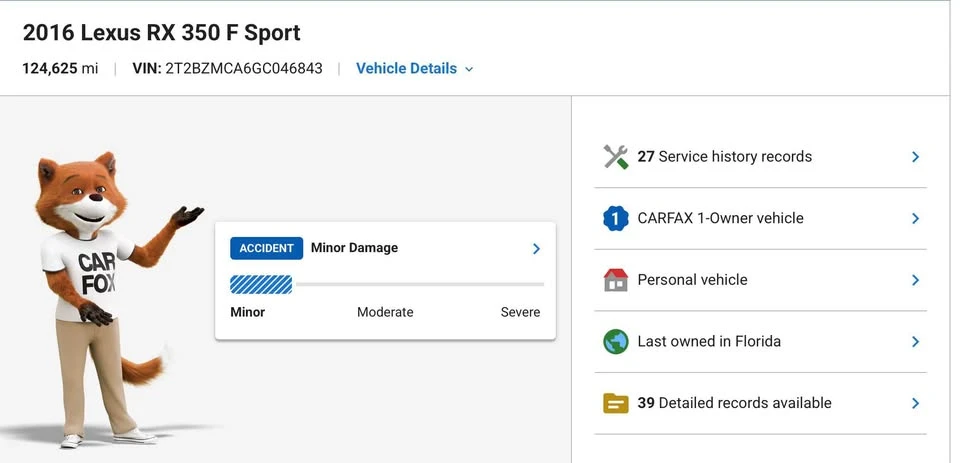Click the blue ACCIDENT badge

pyautogui.click(x=266, y=248)
